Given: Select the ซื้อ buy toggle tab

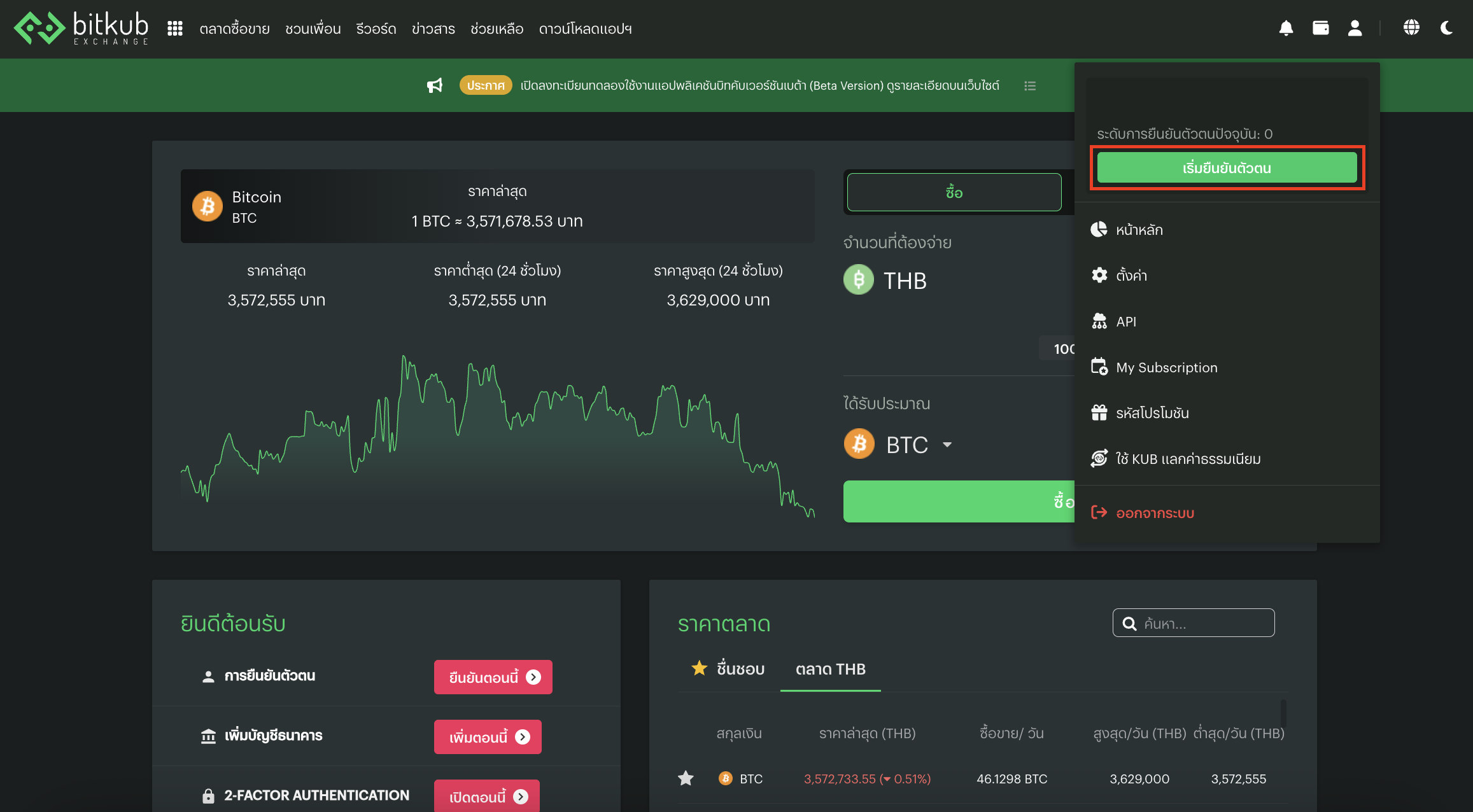Looking at the screenshot, I should click(x=954, y=192).
